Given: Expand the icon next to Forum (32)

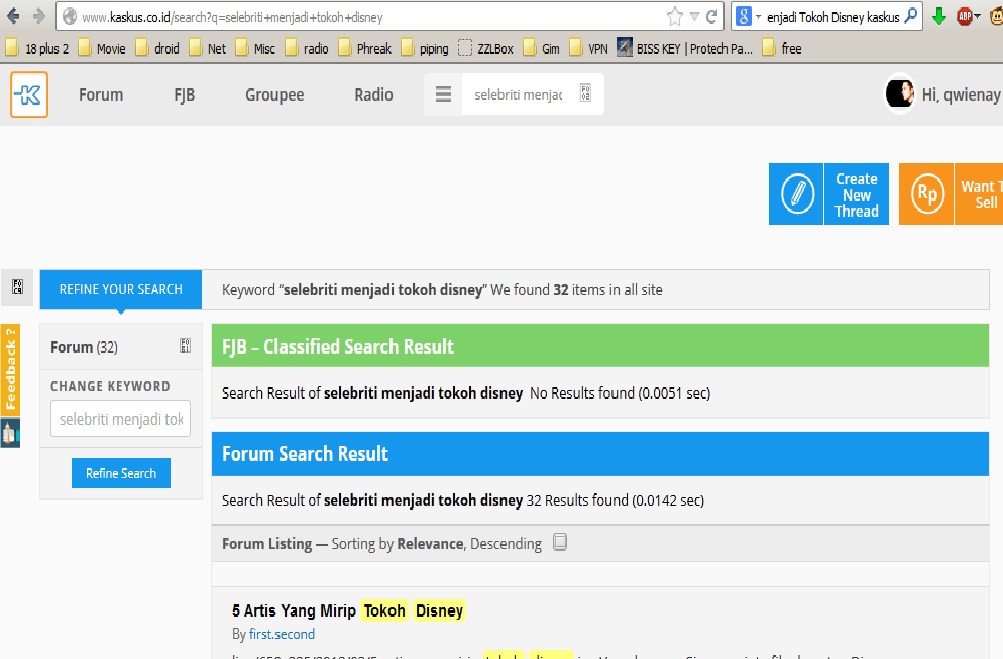Looking at the screenshot, I should click(186, 346).
